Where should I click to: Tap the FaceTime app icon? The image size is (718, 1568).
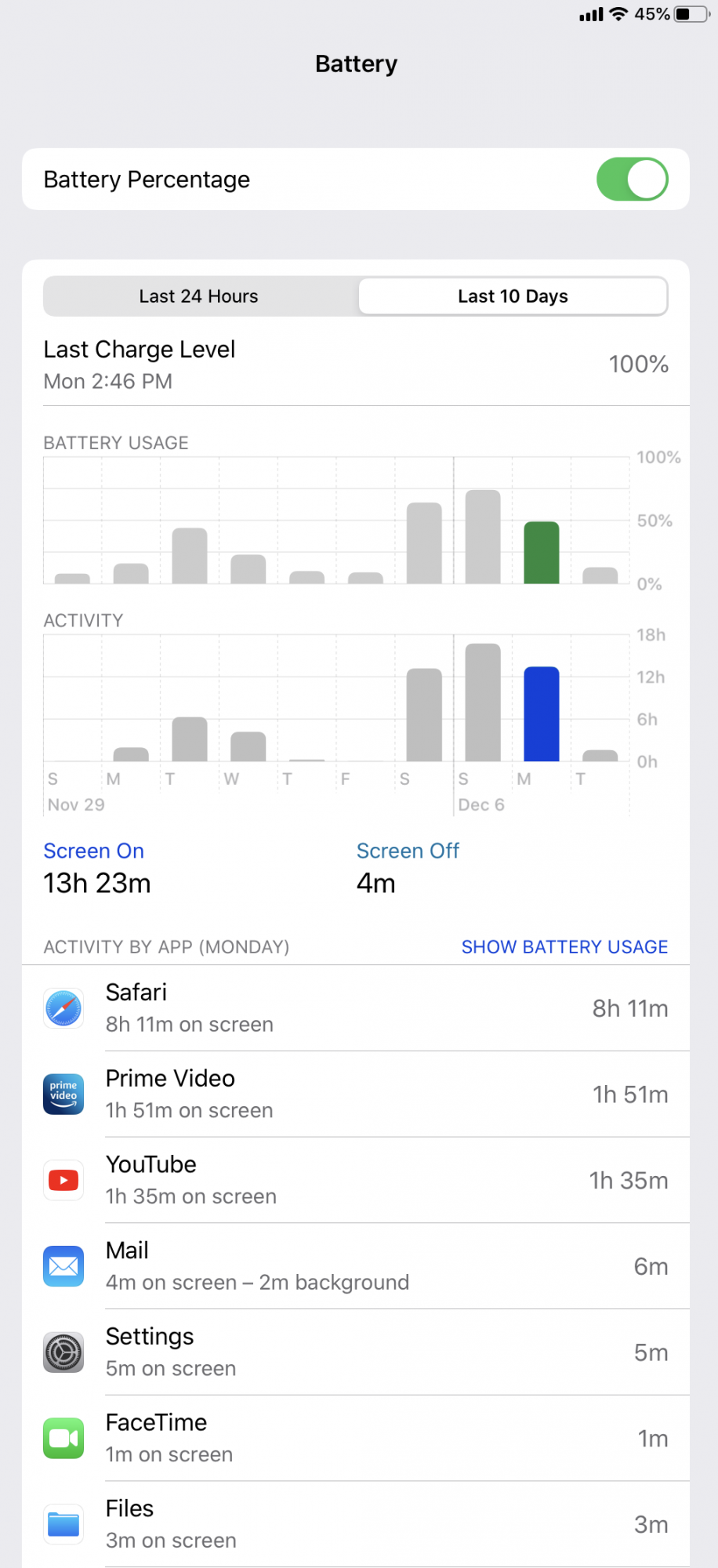pyautogui.click(x=63, y=1438)
